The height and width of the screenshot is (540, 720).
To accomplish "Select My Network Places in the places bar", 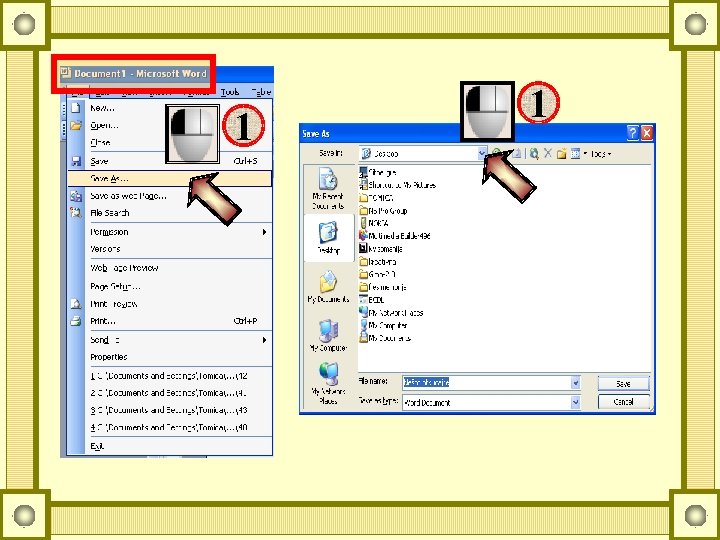I will coord(328,384).
